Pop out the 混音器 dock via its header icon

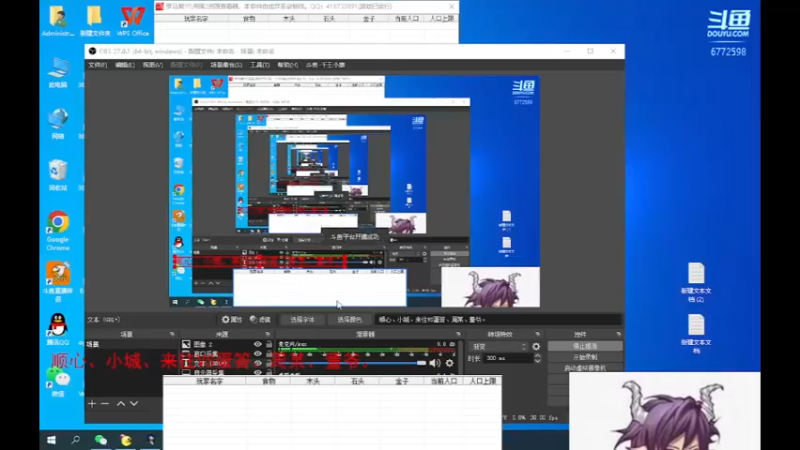point(458,334)
